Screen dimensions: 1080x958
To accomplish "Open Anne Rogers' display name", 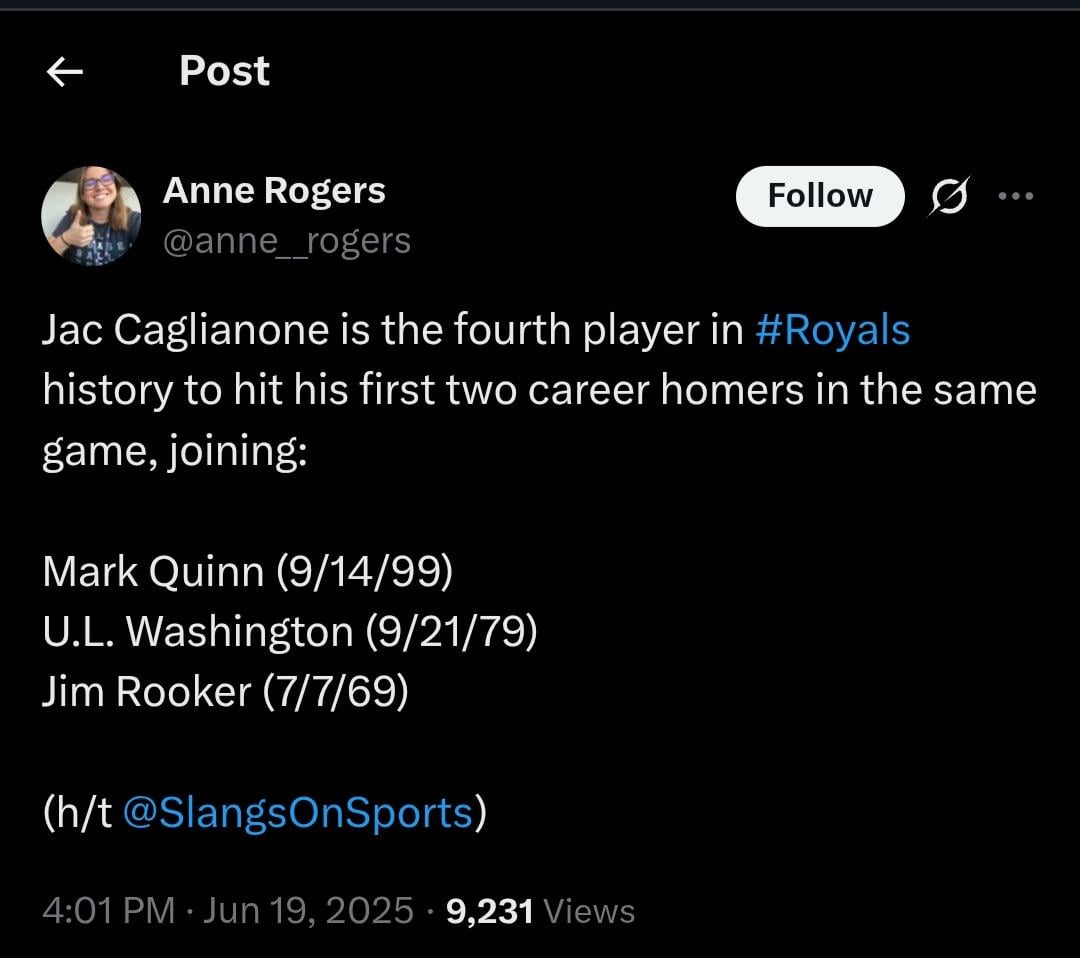I will tap(273, 190).
